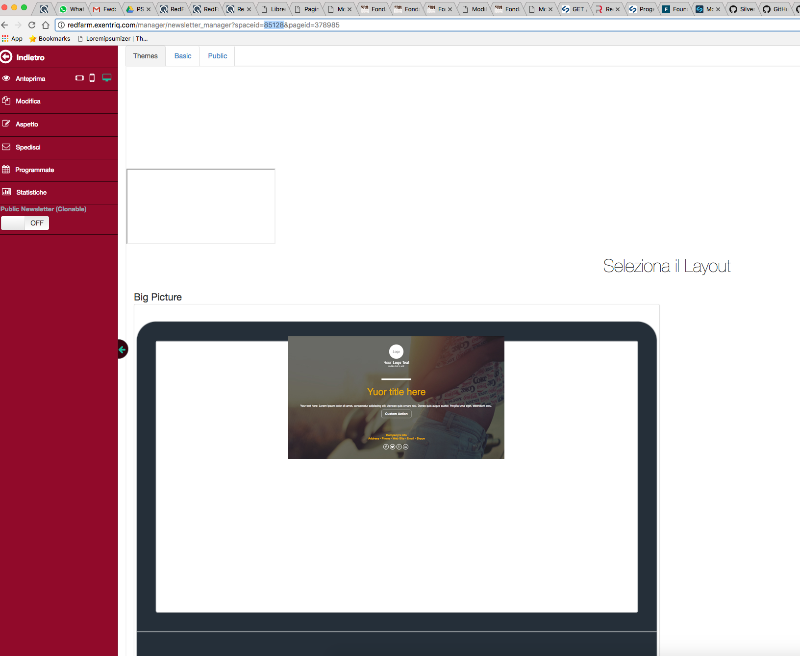Select the smartphone preview device icon
Screen dimensions: 800x656
click(x=92, y=78)
